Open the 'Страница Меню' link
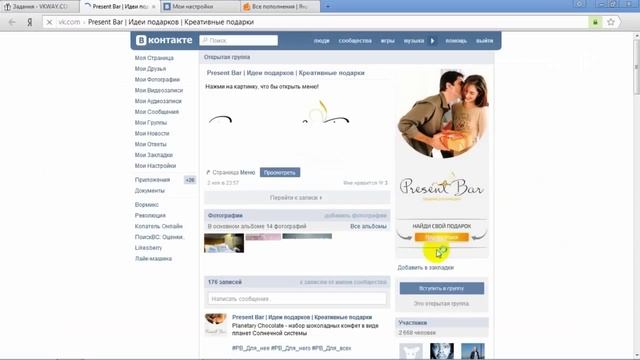 pos(233,173)
